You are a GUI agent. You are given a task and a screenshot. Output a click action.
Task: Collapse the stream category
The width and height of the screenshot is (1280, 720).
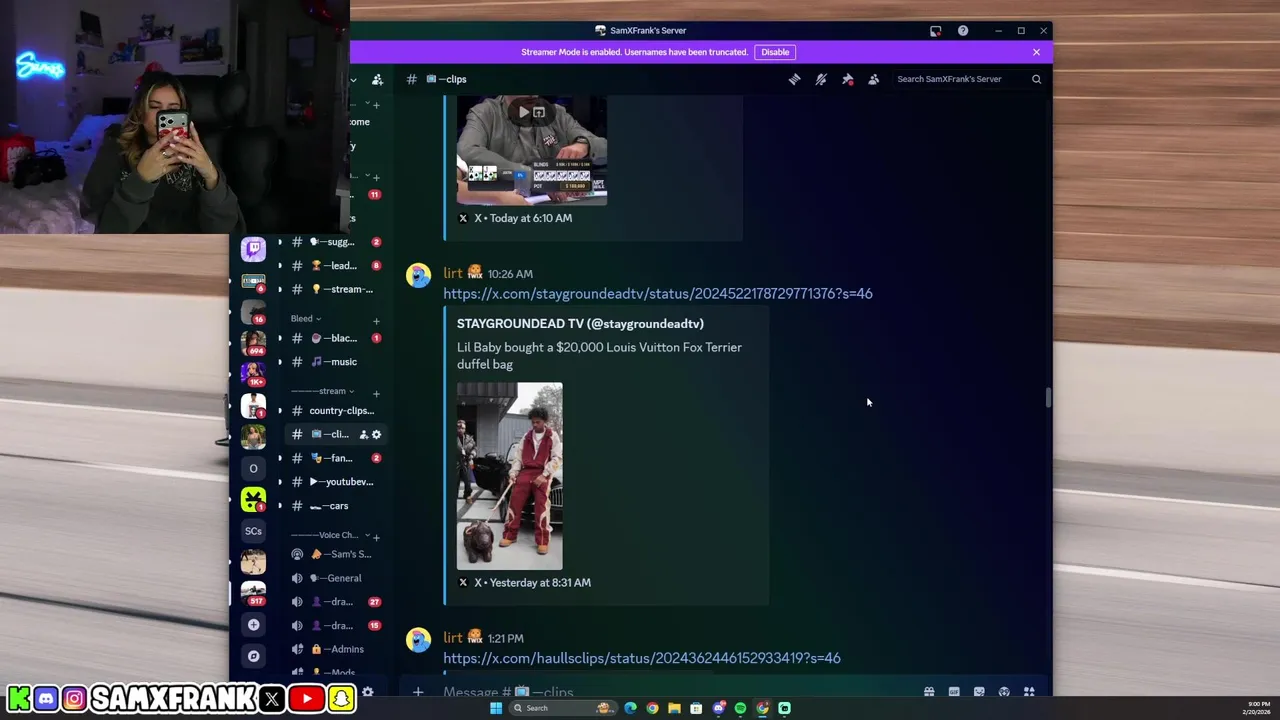(322, 391)
